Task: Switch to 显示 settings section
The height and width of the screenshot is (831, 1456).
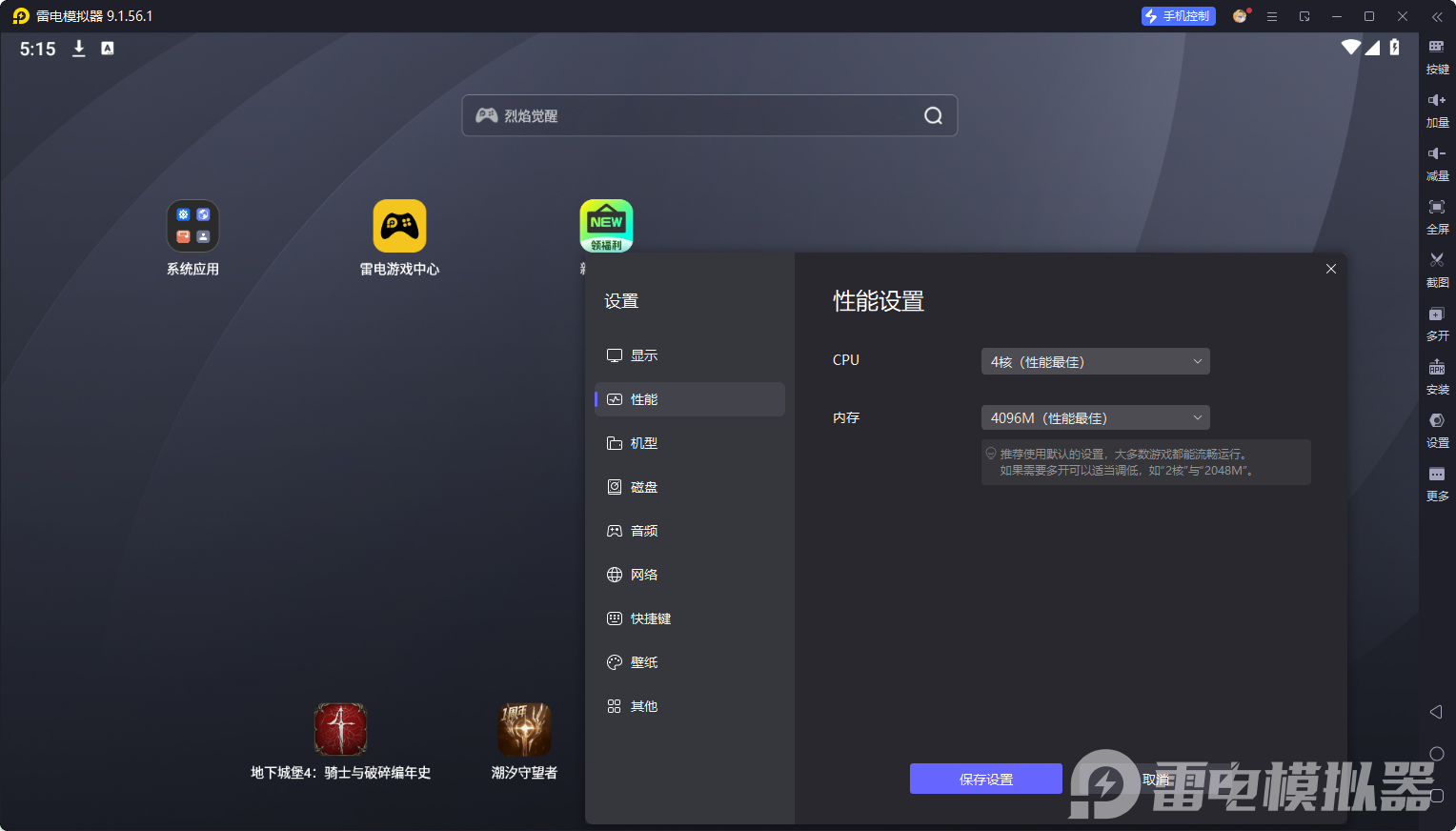Action: [x=690, y=355]
